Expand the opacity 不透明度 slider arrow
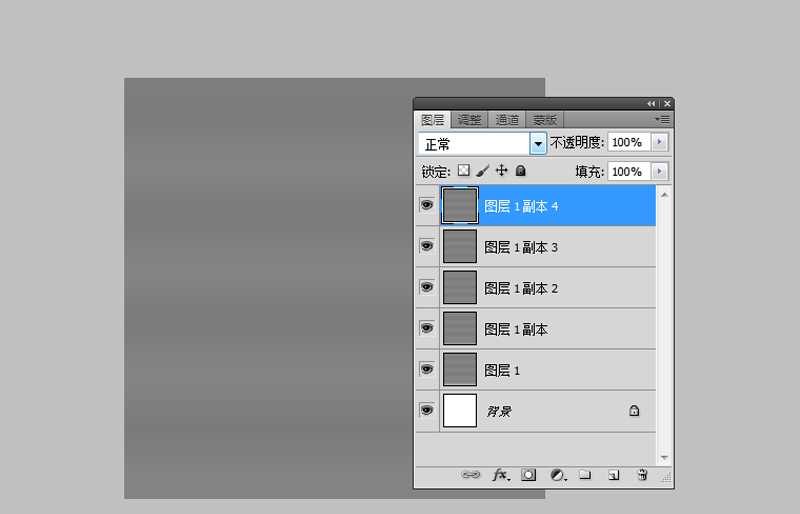800x514 pixels. [x=659, y=143]
